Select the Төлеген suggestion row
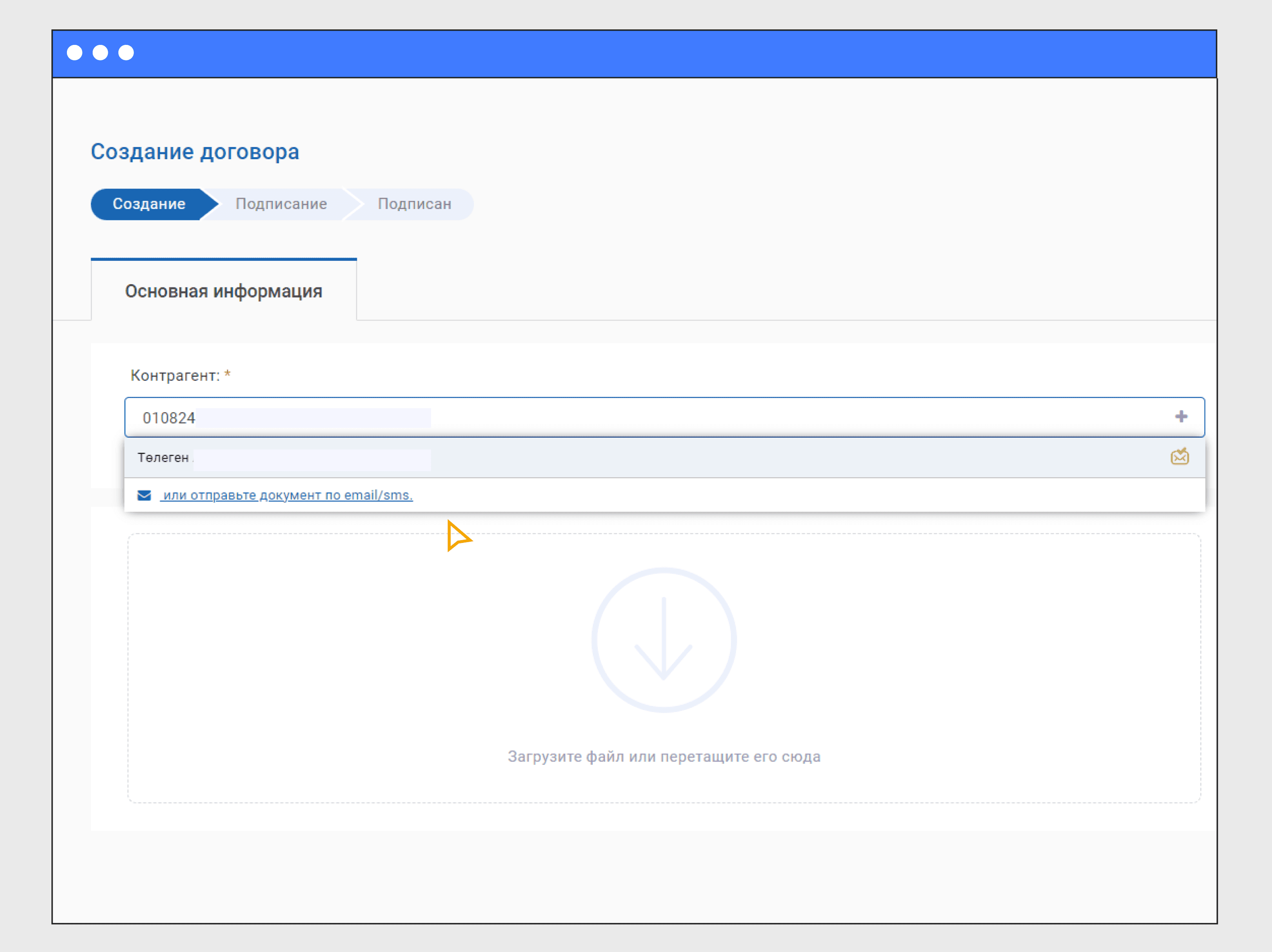This screenshot has width=1272, height=952. tap(664, 458)
